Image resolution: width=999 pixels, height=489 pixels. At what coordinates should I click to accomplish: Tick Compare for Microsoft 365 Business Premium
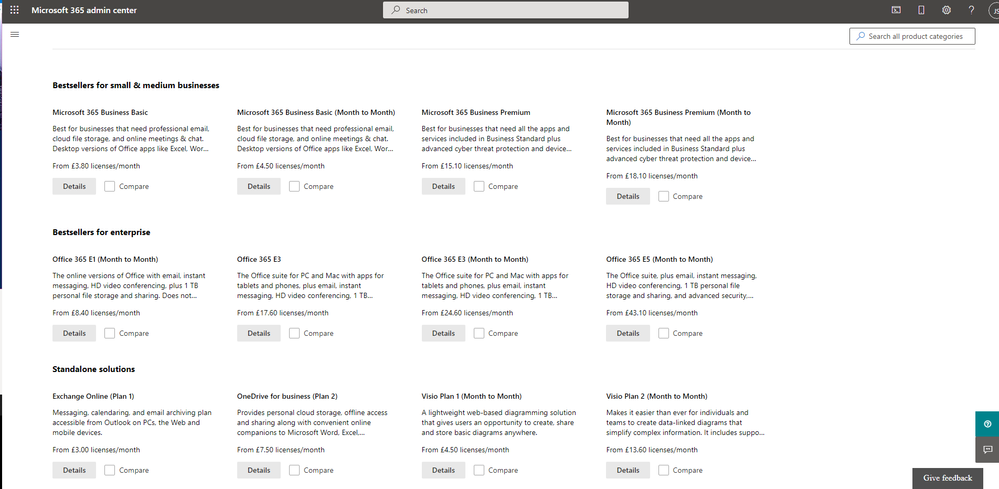click(x=479, y=187)
